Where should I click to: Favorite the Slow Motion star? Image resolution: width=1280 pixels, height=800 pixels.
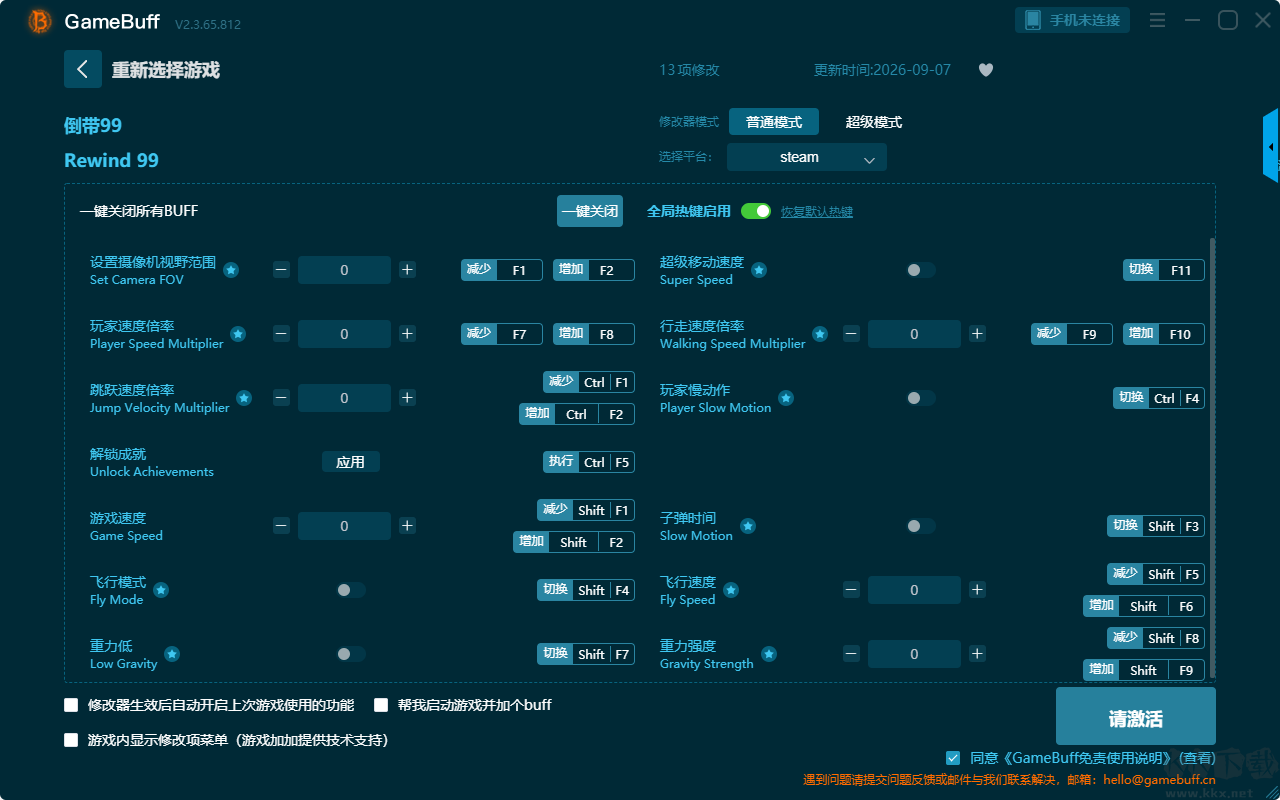(x=748, y=526)
